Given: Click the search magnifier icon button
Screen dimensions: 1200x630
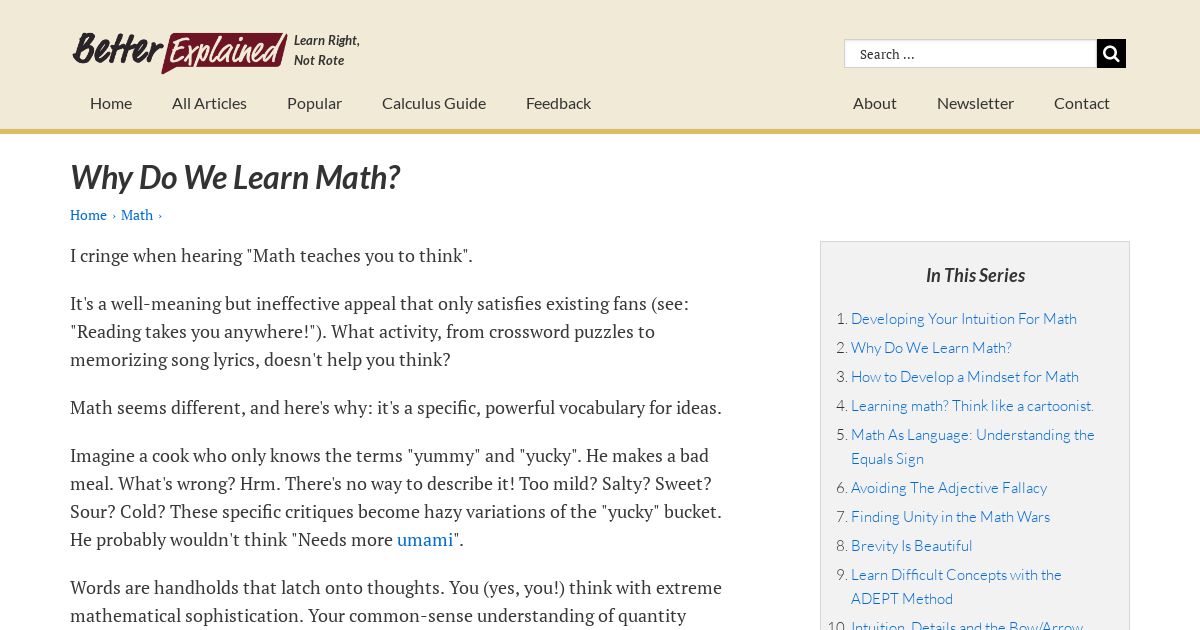Looking at the screenshot, I should [x=1111, y=54].
